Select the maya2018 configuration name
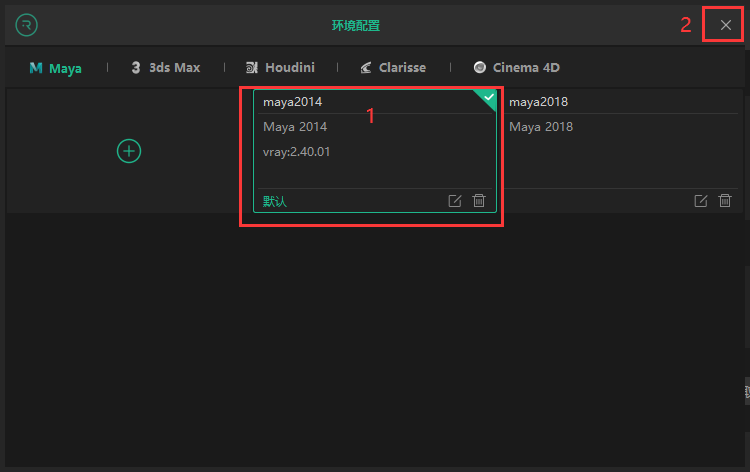Screen dimensions: 750x472 (538, 102)
